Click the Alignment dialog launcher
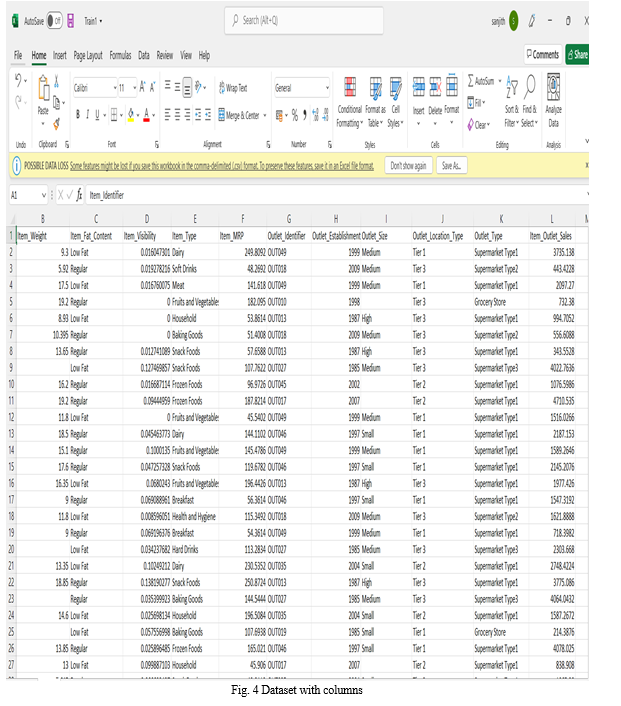 268,145
